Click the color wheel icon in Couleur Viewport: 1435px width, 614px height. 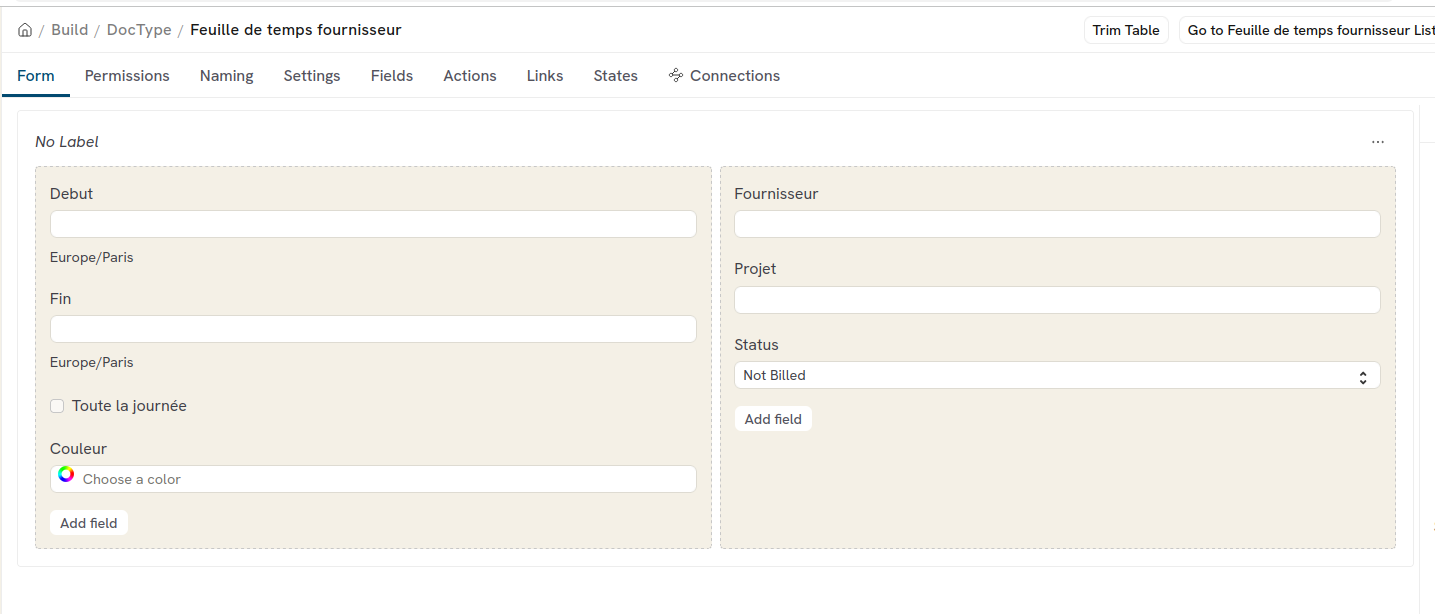(x=66, y=475)
